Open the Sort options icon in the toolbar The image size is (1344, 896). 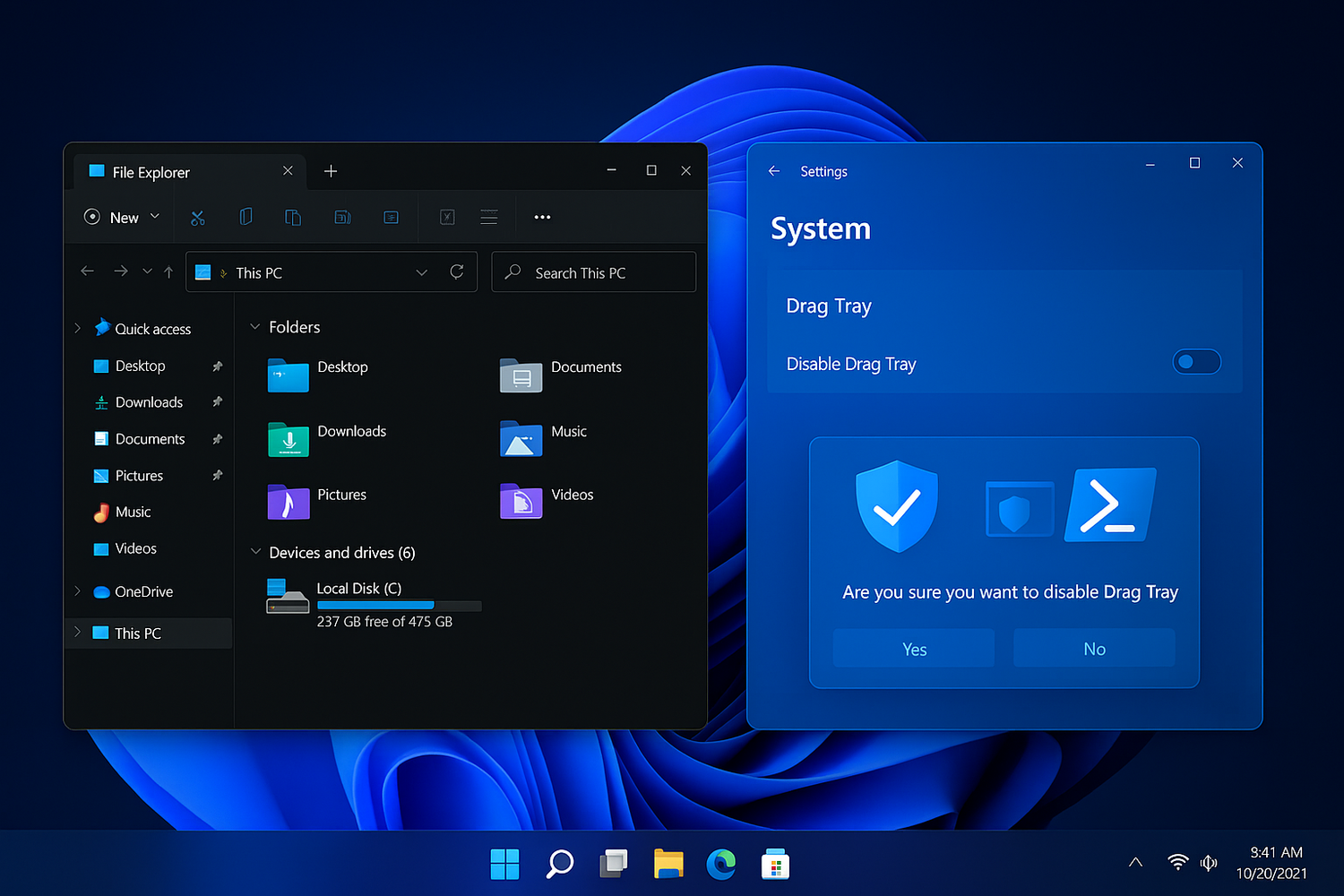488,217
